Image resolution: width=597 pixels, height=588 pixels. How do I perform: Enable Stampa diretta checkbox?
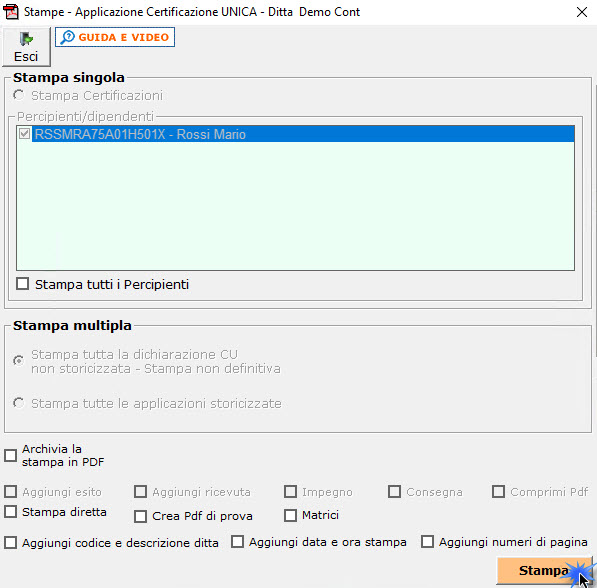tap(11, 511)
